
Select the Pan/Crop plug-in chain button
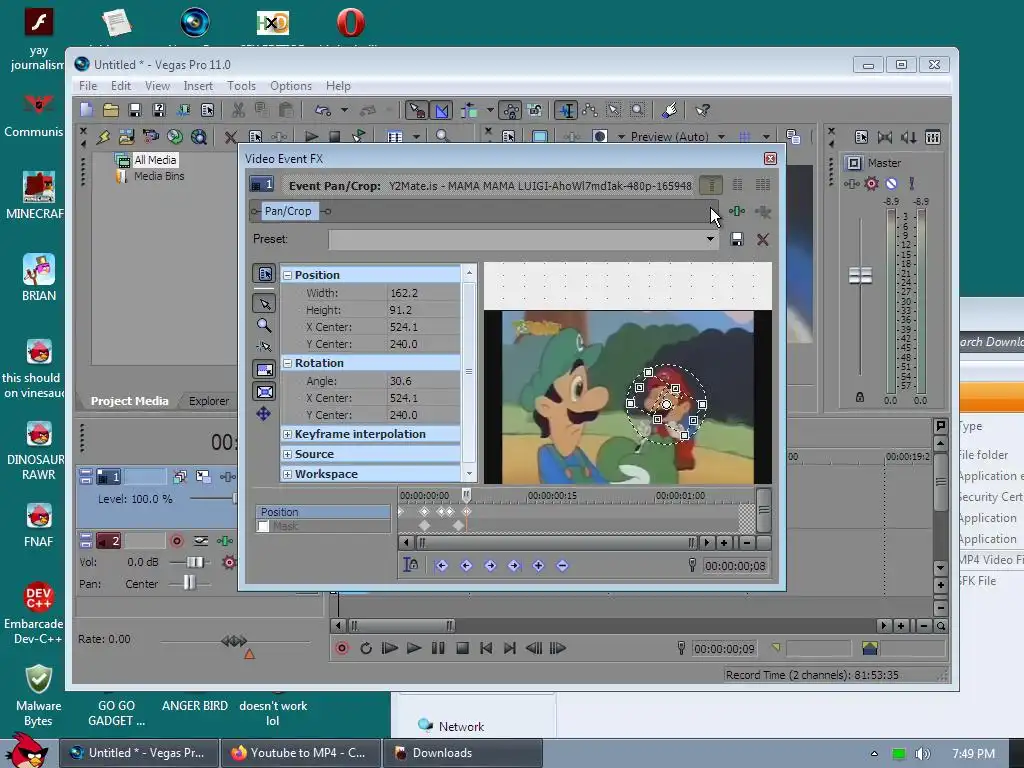coord(288,211)
